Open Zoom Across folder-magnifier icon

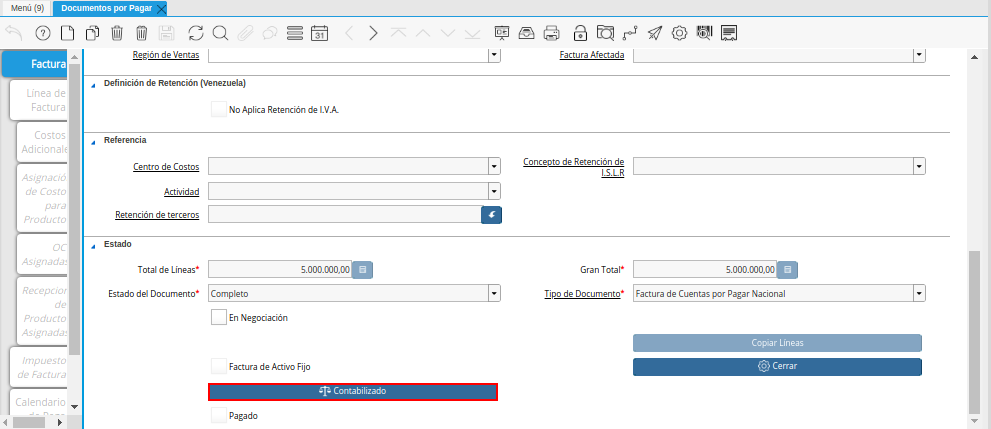(605, 33)
